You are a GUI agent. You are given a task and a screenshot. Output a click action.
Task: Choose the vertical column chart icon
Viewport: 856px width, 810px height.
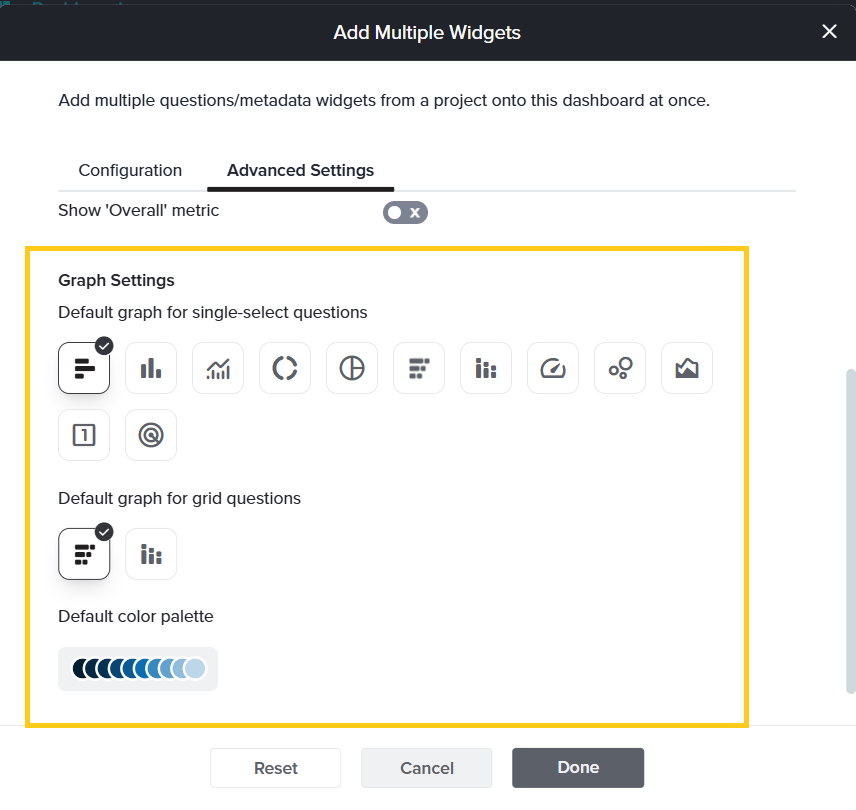(x=151, y=368)
